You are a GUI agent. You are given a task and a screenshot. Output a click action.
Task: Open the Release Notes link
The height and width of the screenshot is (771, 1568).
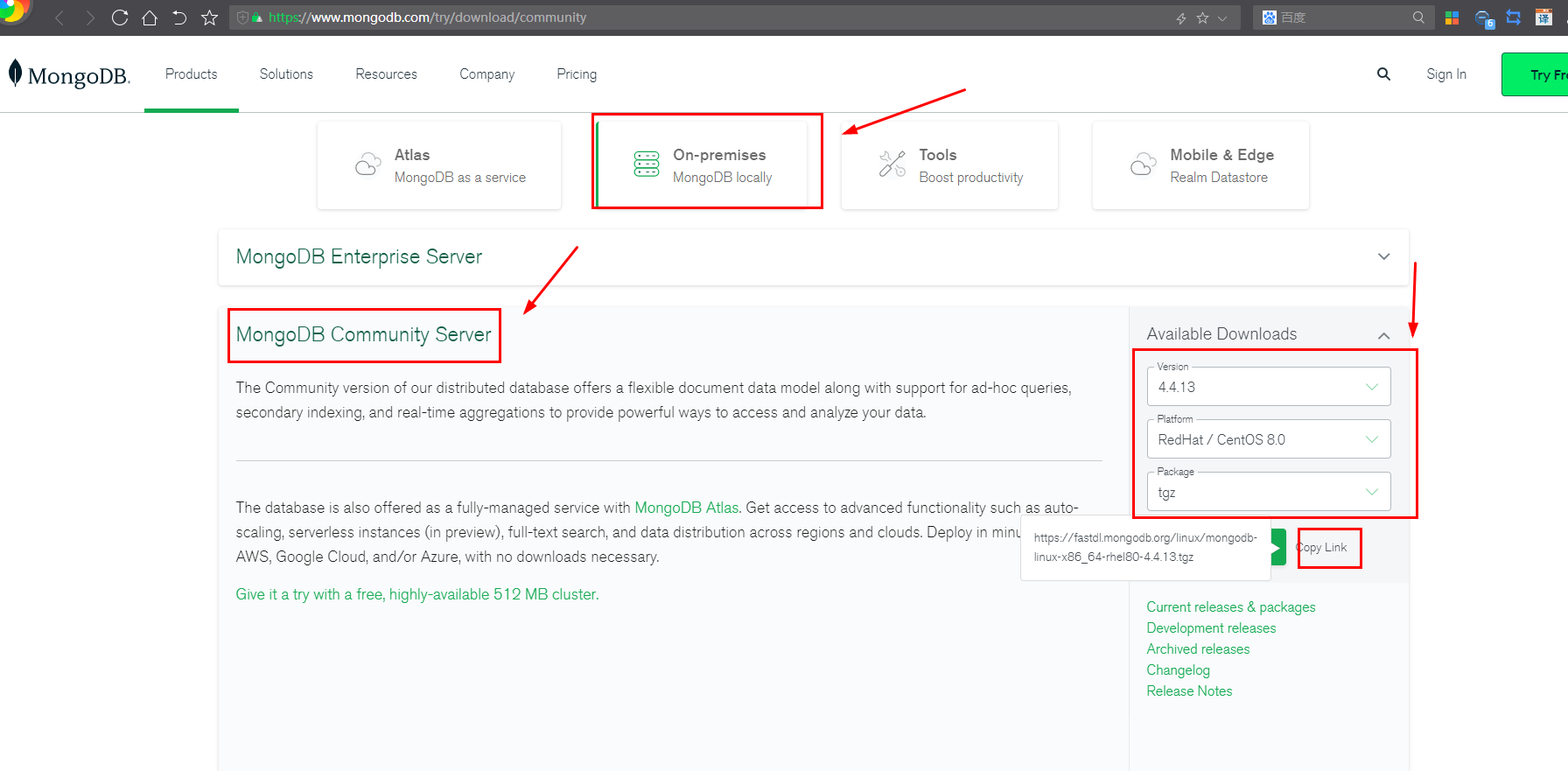(x=1189, y=691)
